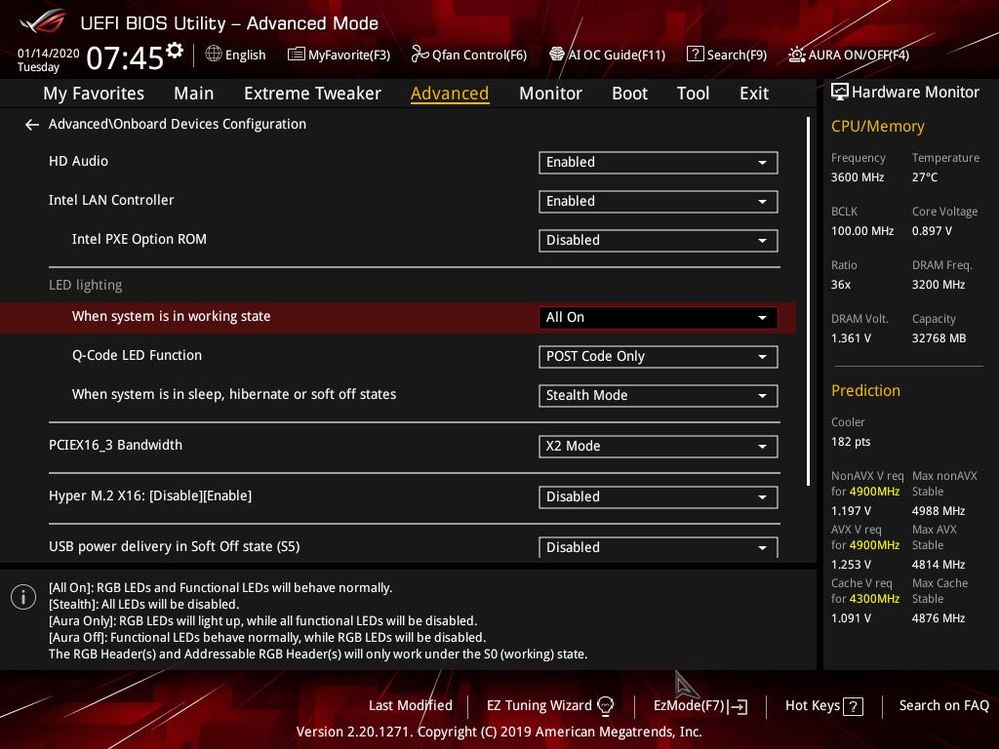Image resolution: width=999 pixels, height=749 pixels.
Task: Click the ROG logo icon
Action: pos(42,22)
